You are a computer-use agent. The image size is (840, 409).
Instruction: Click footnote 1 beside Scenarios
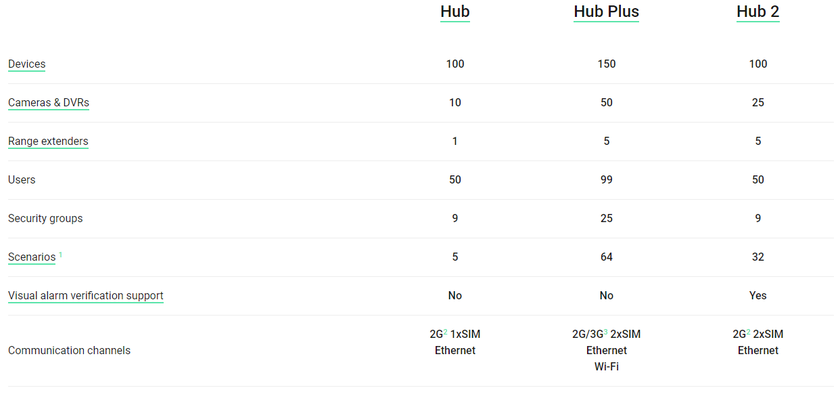point(61,254)
